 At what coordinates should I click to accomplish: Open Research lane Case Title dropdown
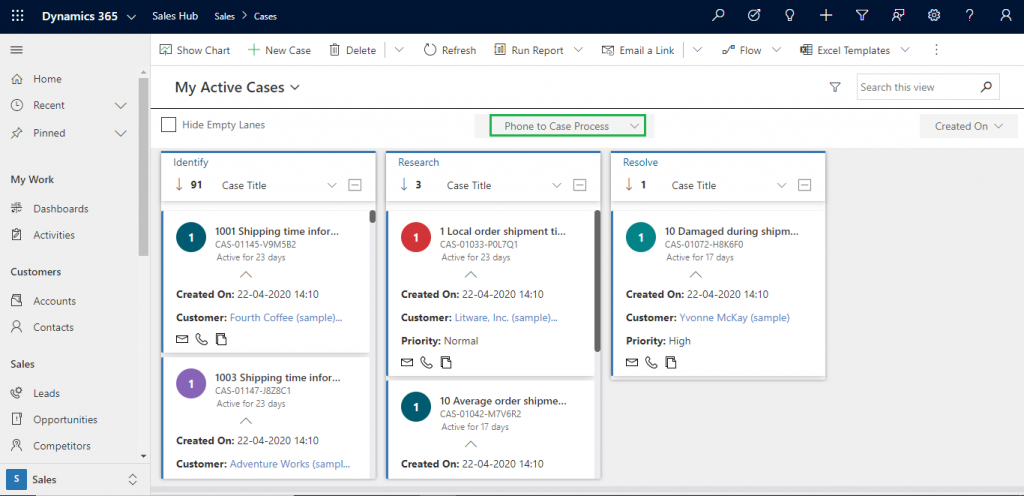point(557,185)
